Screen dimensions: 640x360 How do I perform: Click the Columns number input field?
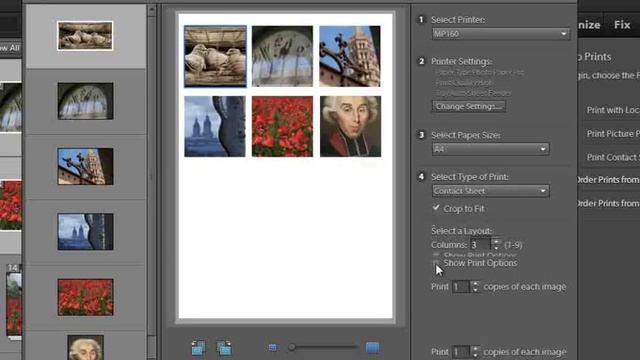[480, 245]
